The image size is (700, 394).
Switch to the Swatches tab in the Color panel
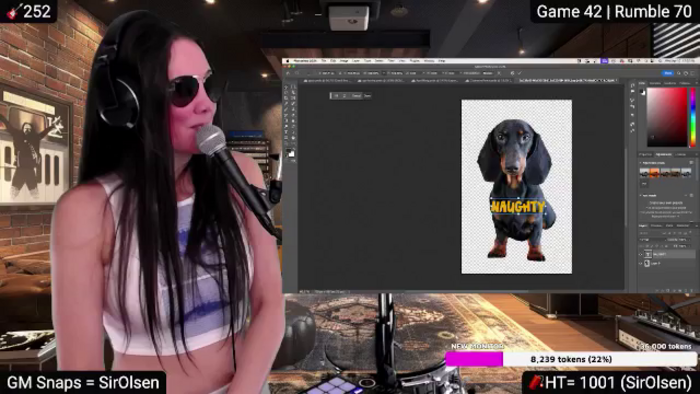pos(655,83)
